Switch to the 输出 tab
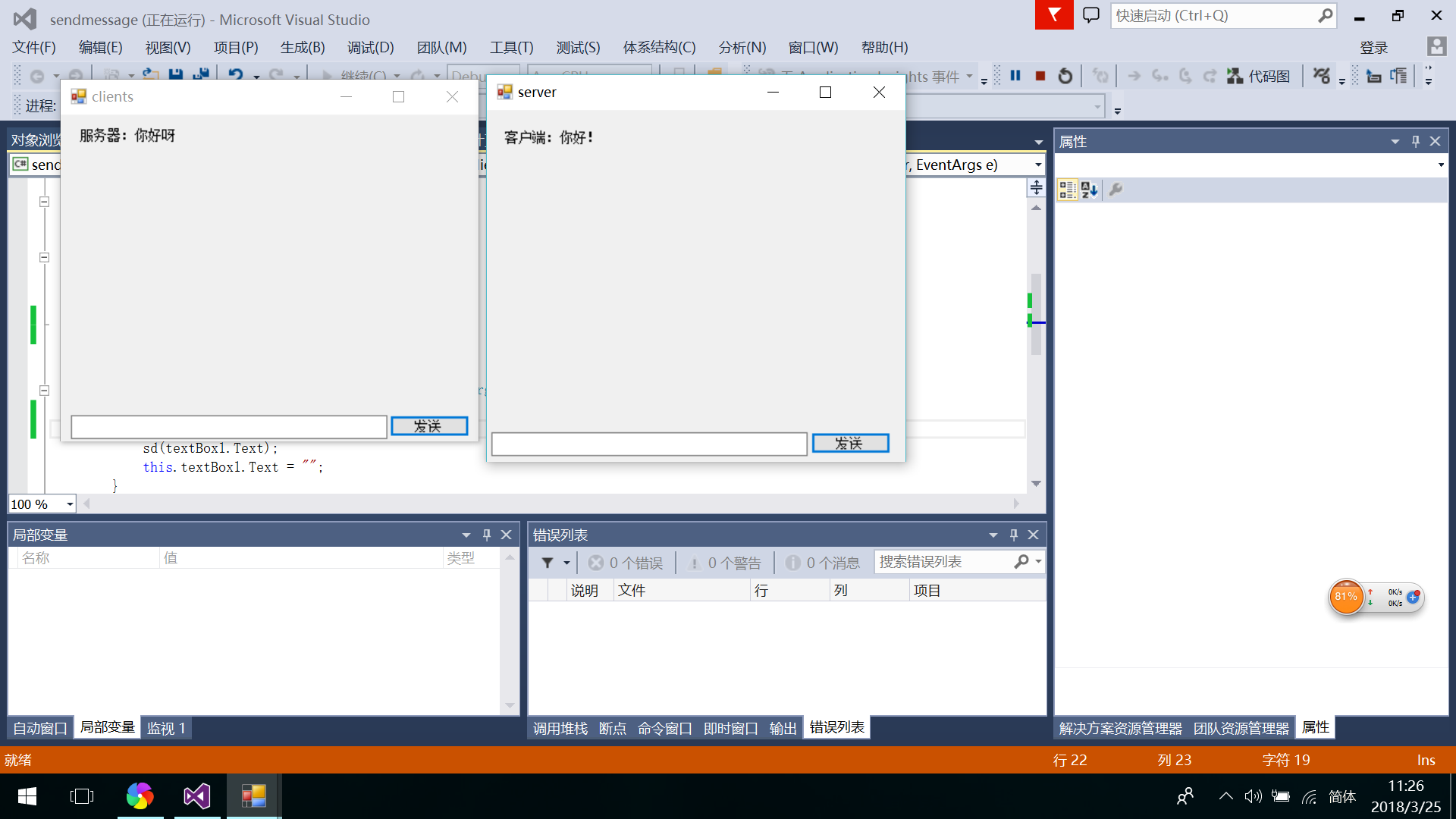Viewport: 1456px width, 819px height. pos(783,728)
